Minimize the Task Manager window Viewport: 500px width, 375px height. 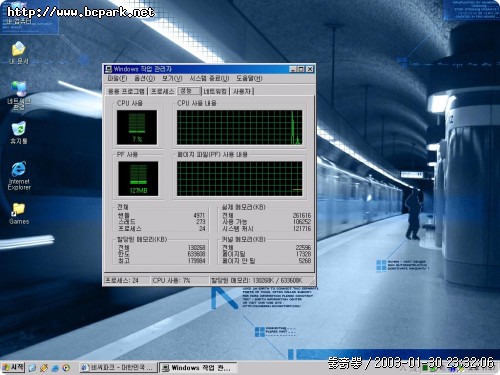click(x=293, y=69)
